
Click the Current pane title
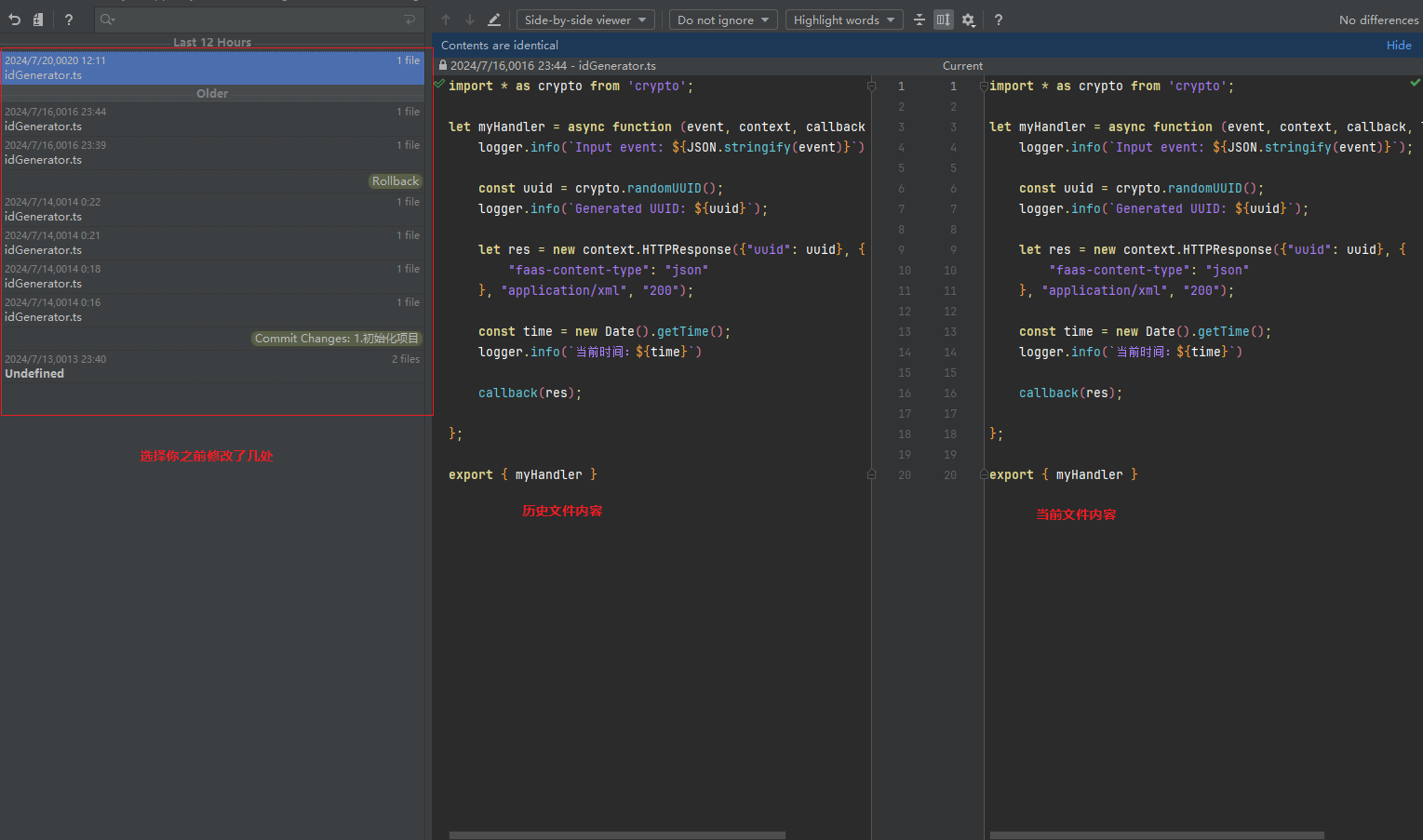pyautogui.click(x=962, y=65)
